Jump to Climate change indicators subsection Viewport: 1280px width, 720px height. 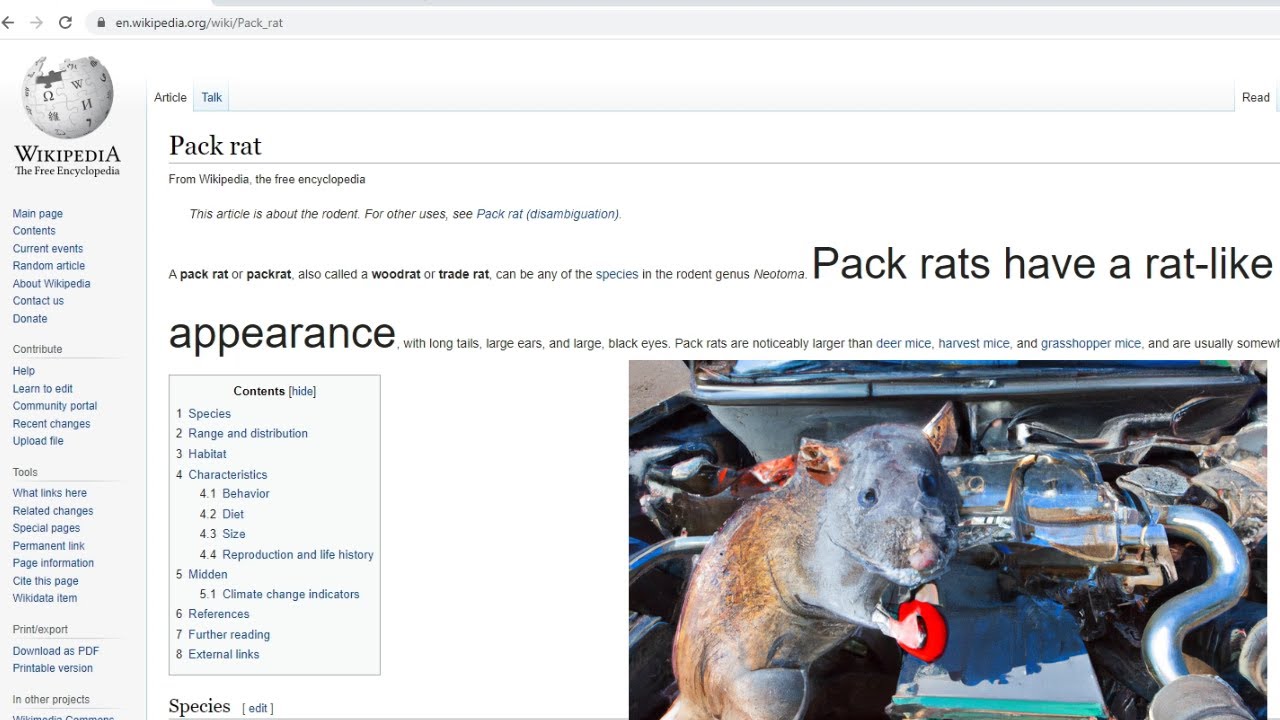(291, 594)
